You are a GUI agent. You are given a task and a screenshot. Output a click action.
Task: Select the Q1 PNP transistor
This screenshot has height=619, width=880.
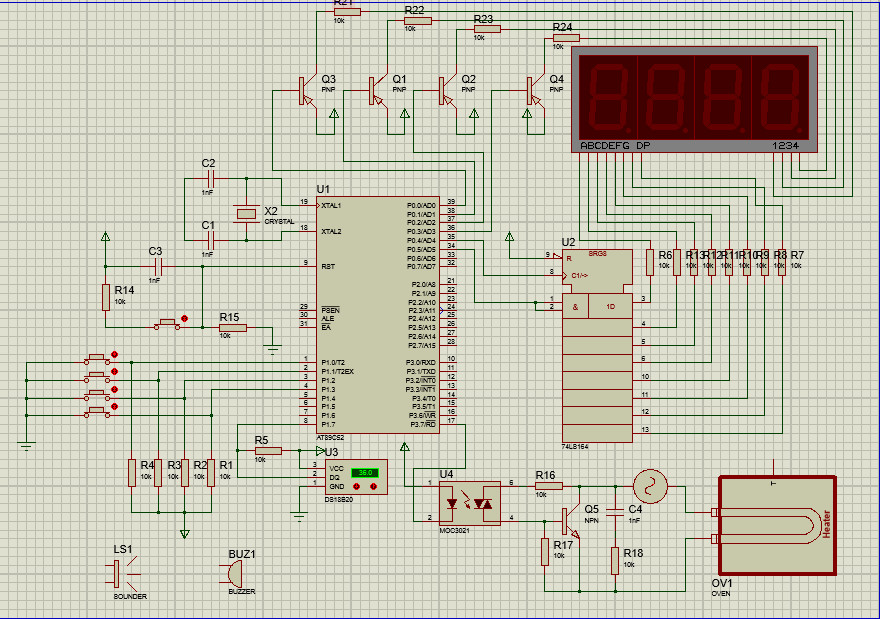377,90
